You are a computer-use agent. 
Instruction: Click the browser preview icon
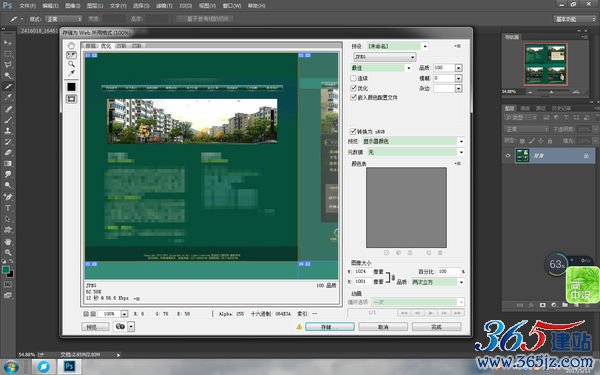coord(120,326)
